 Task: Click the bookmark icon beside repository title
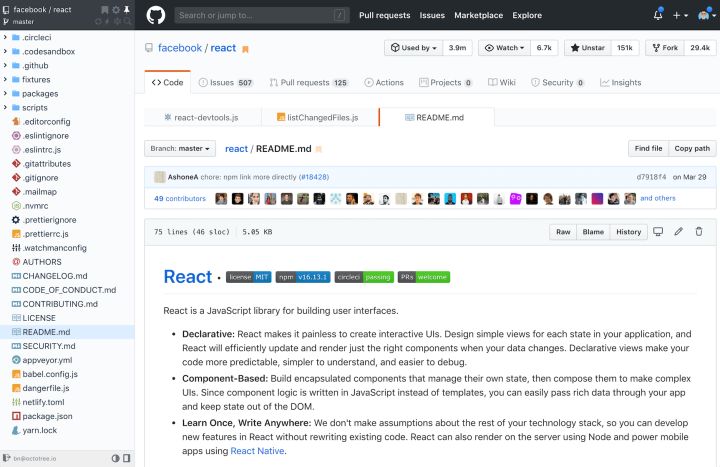[245, 49]
